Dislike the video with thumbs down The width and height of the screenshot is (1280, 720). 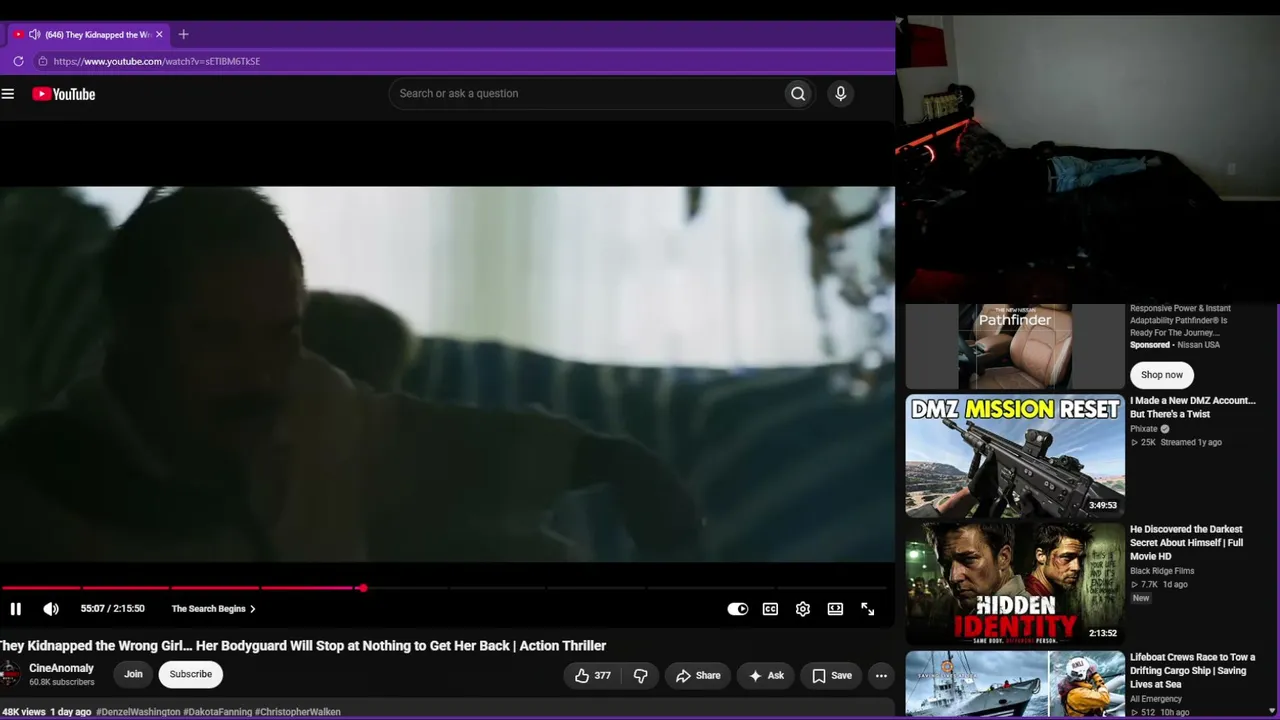tap(641, 676)
